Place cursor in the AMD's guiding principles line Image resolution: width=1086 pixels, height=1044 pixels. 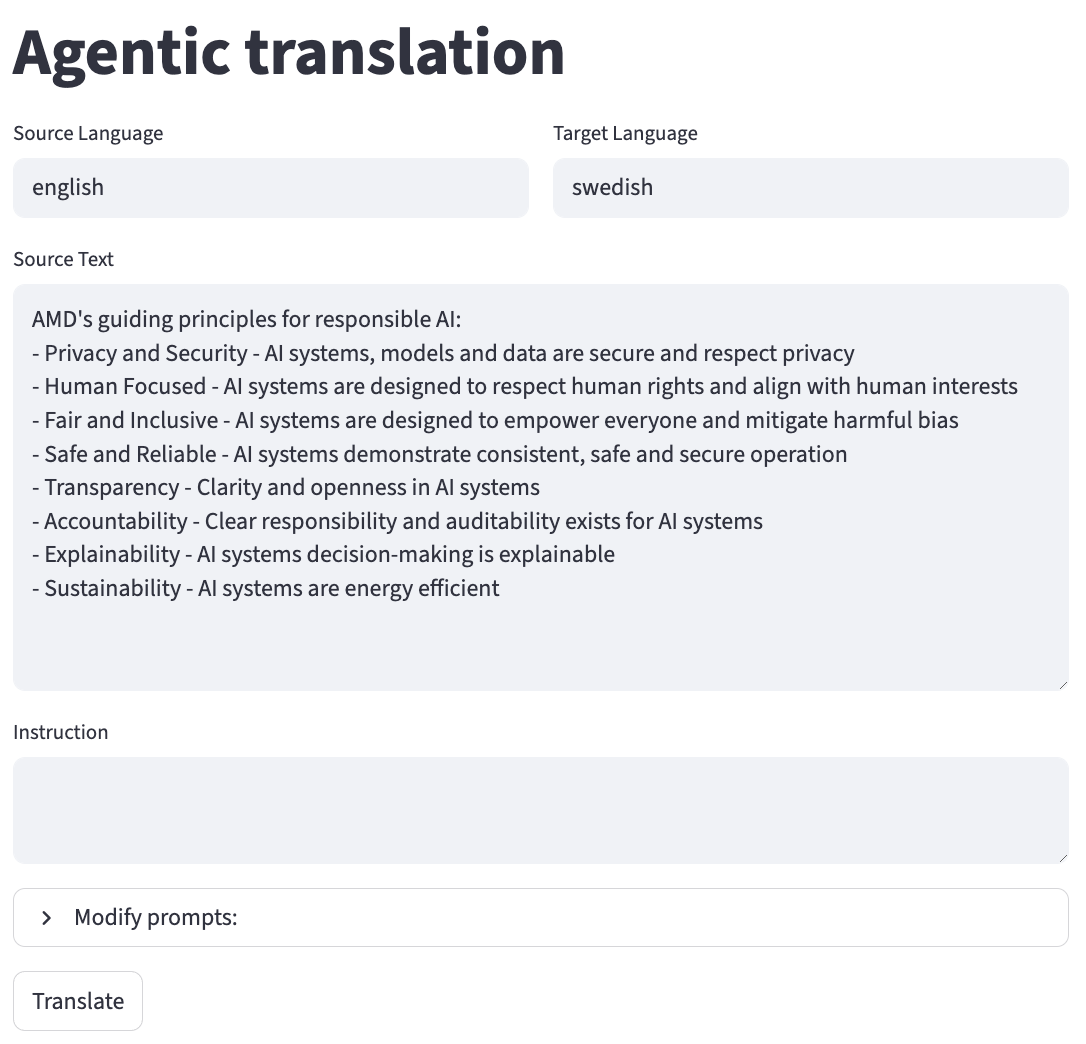[246, 320]
